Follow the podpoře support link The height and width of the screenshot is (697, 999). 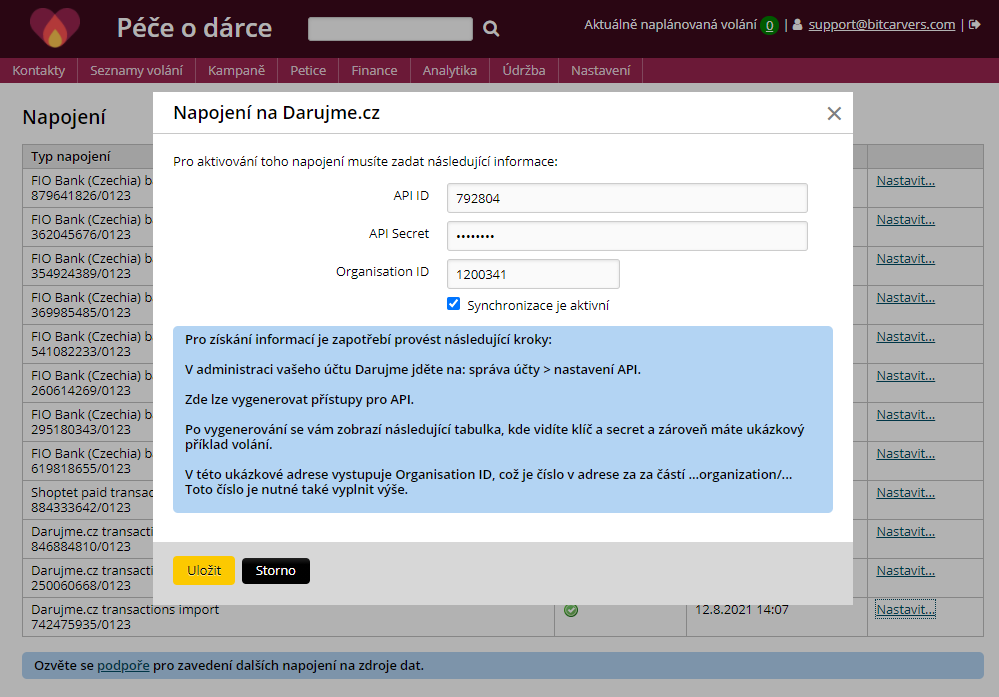tap(123, 665)
